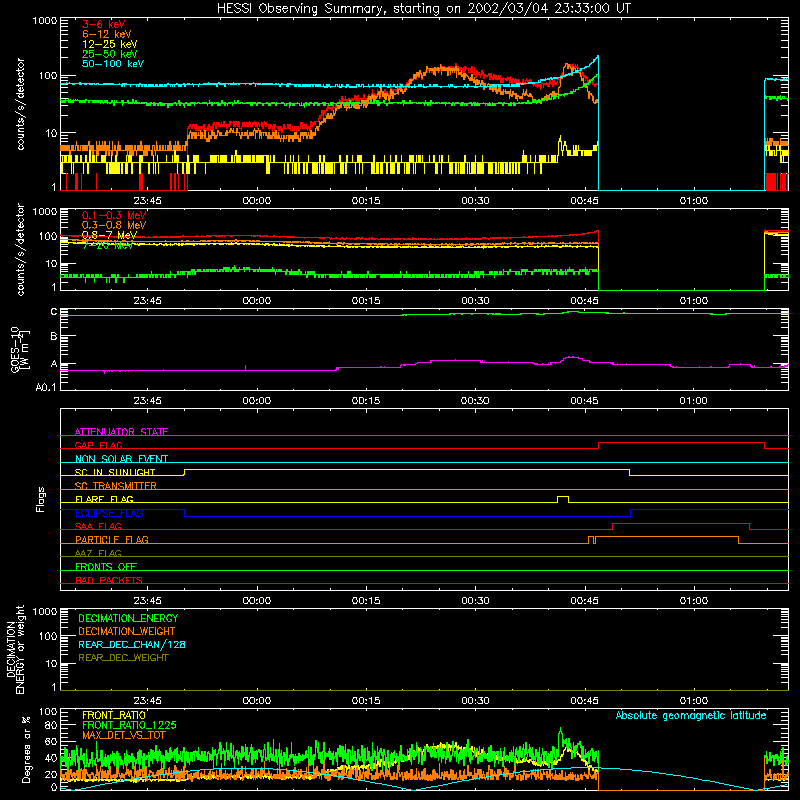Click the HESSI Observing Summary plot title
The width and height of the screenshot is (800, 800).
coord(423,8)
